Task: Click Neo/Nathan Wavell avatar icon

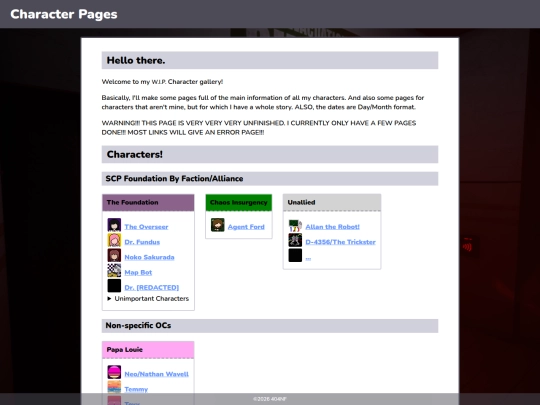Action: (114, 372)
